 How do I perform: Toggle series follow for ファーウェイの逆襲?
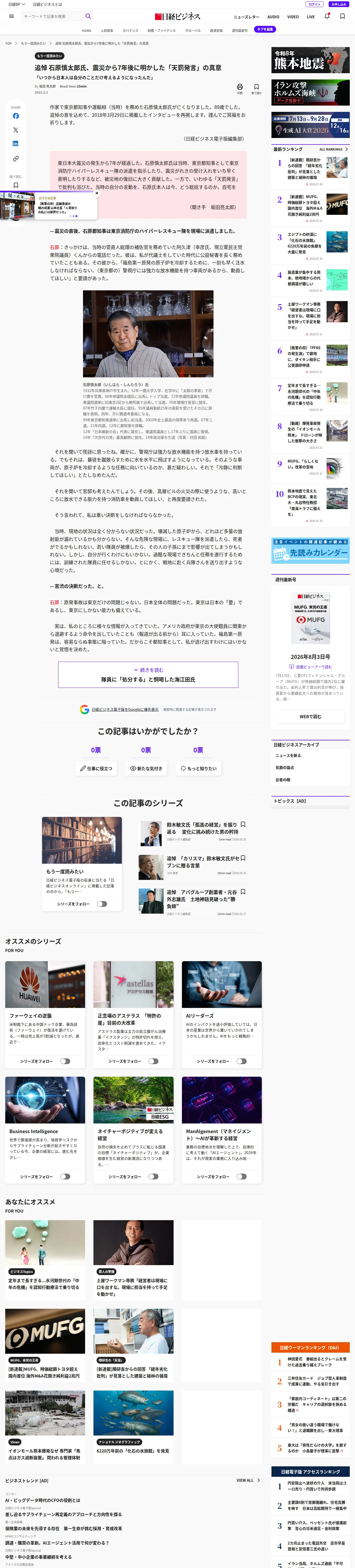click(65, 1061)
